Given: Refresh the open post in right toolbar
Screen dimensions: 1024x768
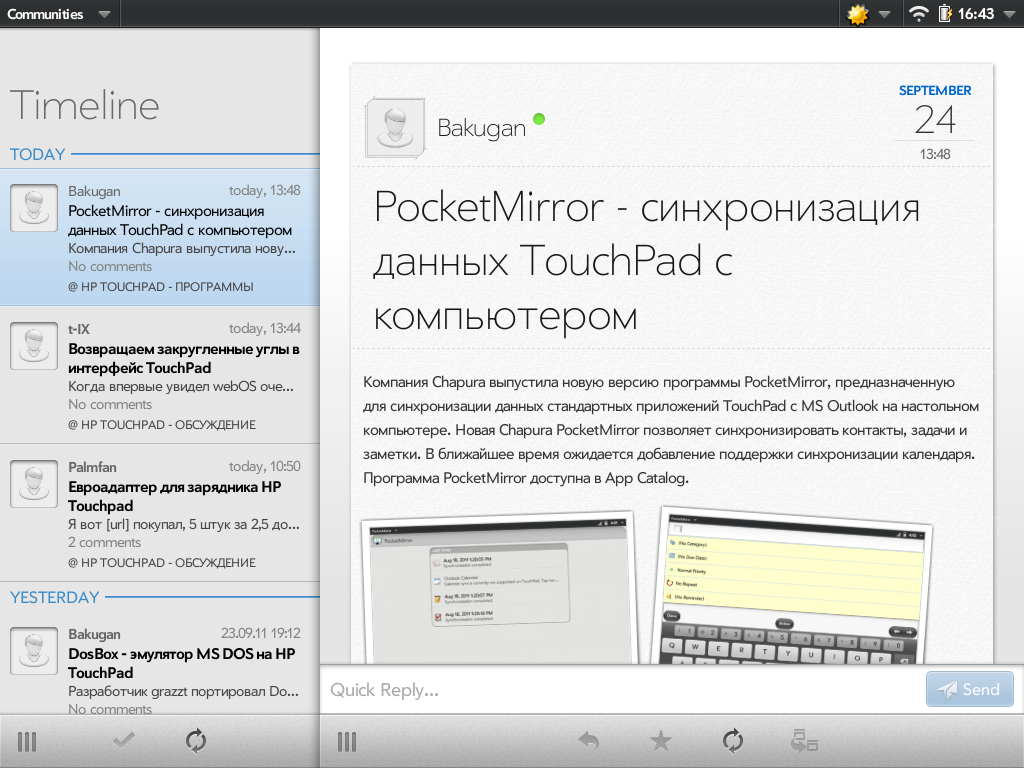Looking at the screenshot, I should point(733,741).
